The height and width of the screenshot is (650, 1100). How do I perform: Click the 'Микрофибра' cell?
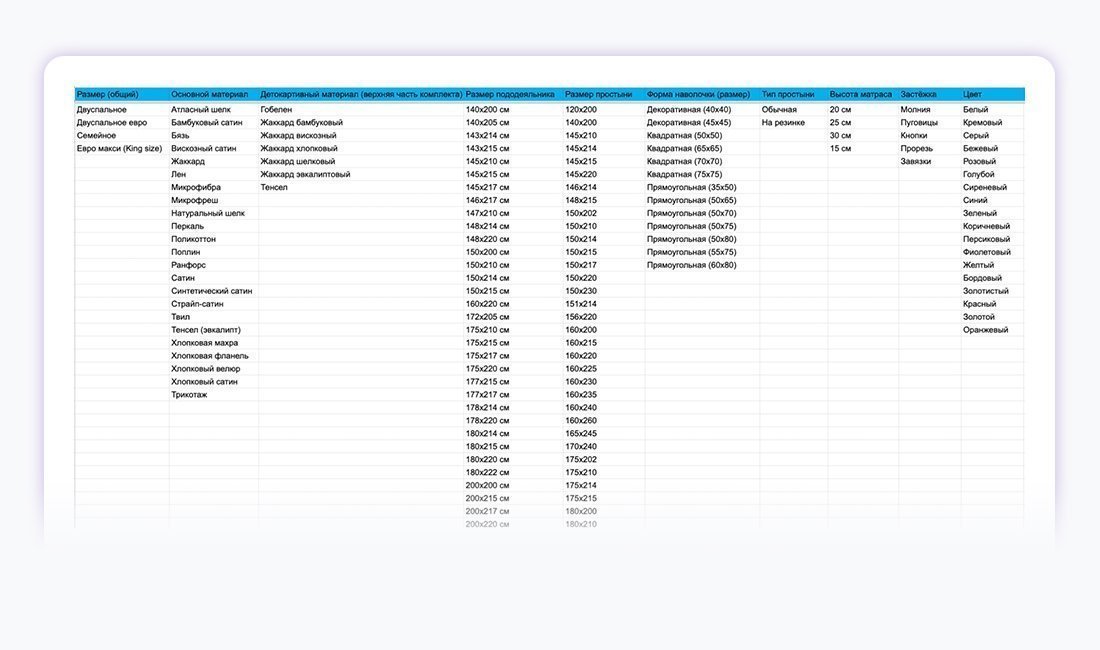(196, 187)
